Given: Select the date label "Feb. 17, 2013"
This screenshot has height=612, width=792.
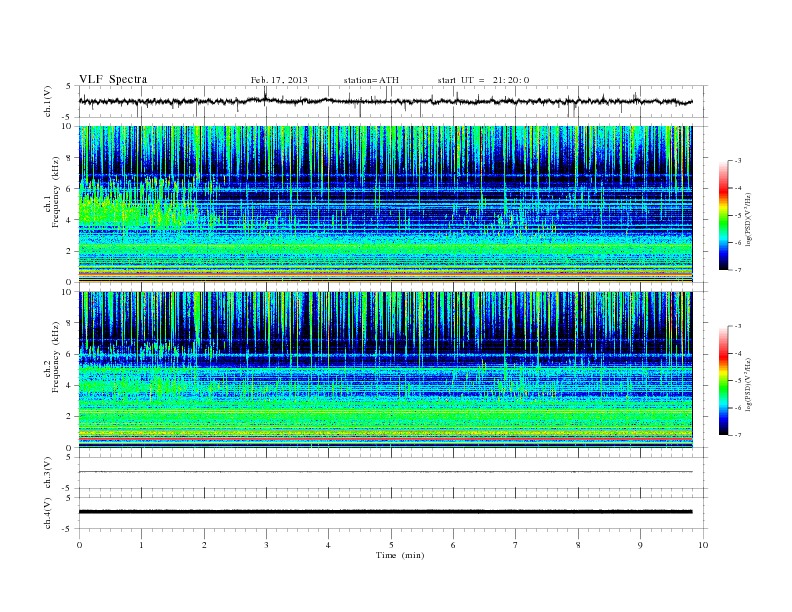Looking at the screenshot, I should point(279,80).
